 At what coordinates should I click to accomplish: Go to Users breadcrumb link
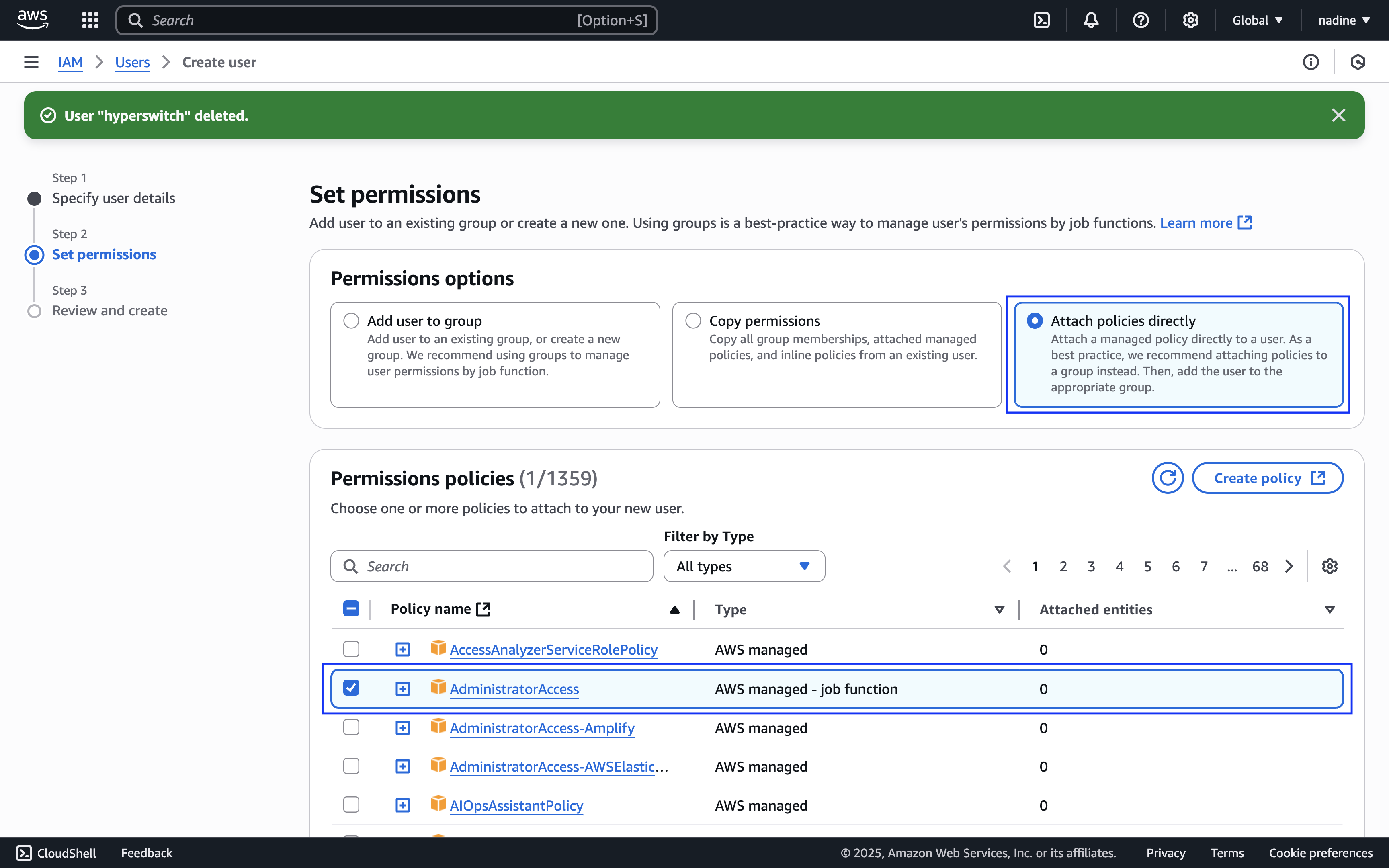(x=132, y=62)
